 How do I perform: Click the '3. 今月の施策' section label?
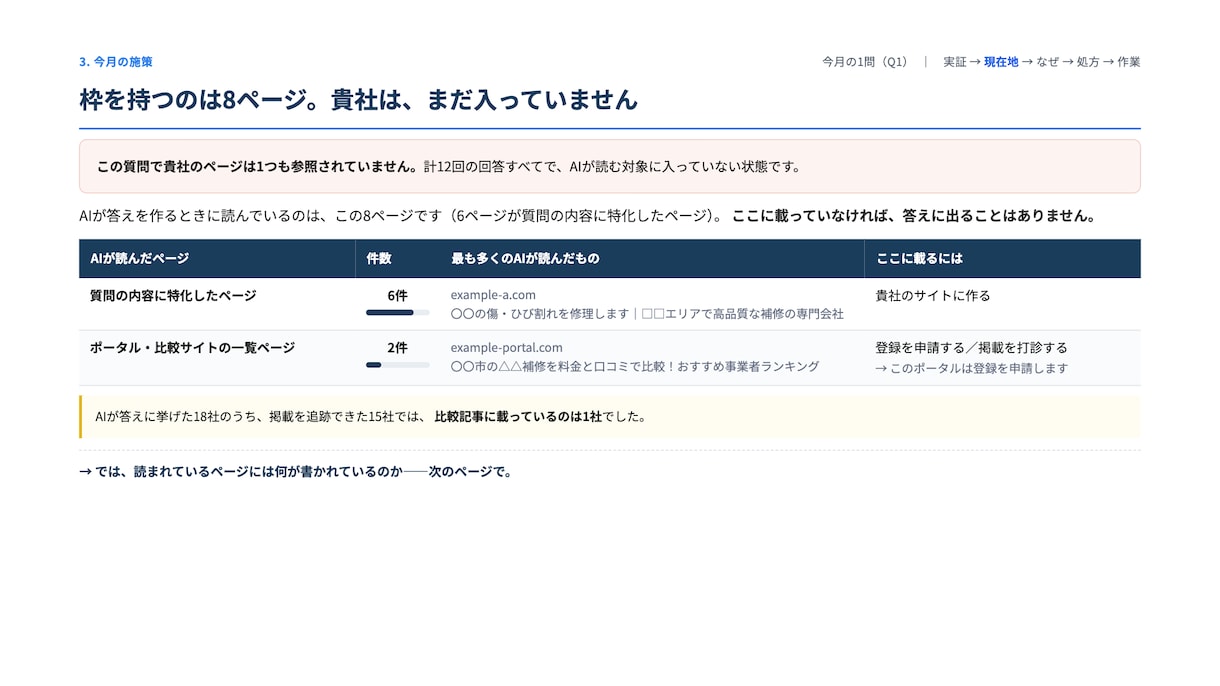click(x=116, y=62)
